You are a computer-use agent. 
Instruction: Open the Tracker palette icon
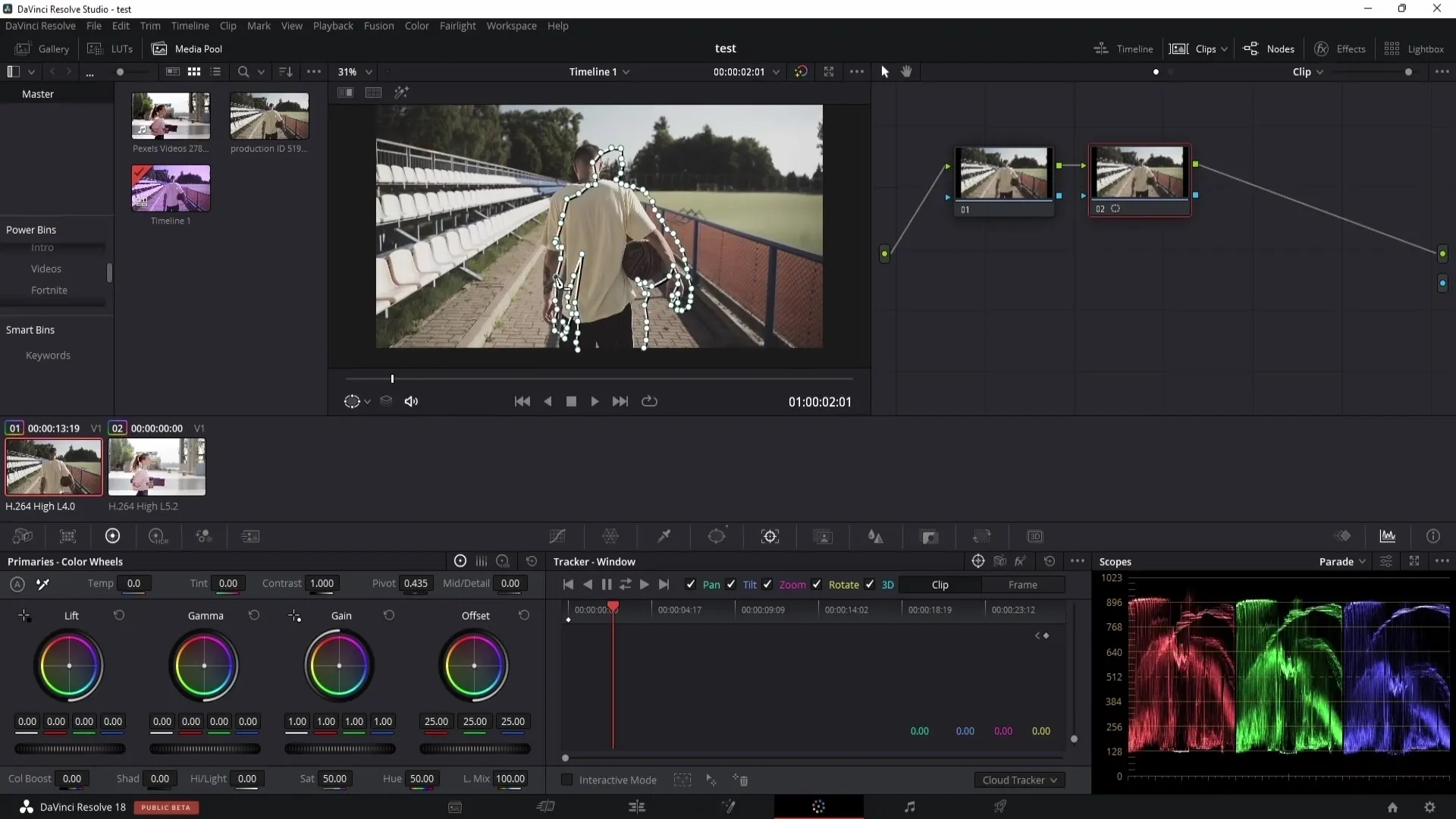pos(770,536)
